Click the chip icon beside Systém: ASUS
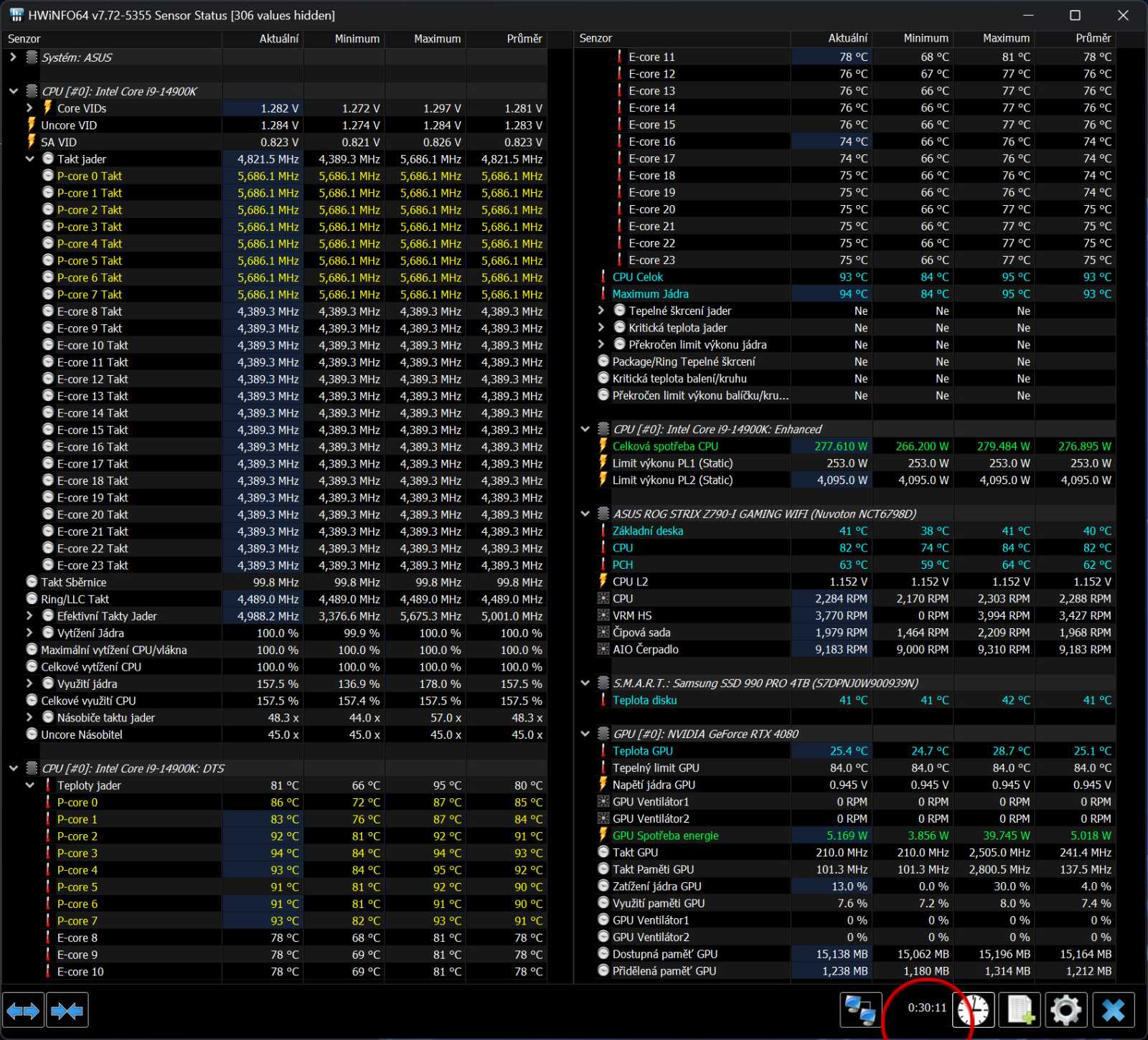The height and width of the screenshot is (1040, 1148). [x=32, y=57]
